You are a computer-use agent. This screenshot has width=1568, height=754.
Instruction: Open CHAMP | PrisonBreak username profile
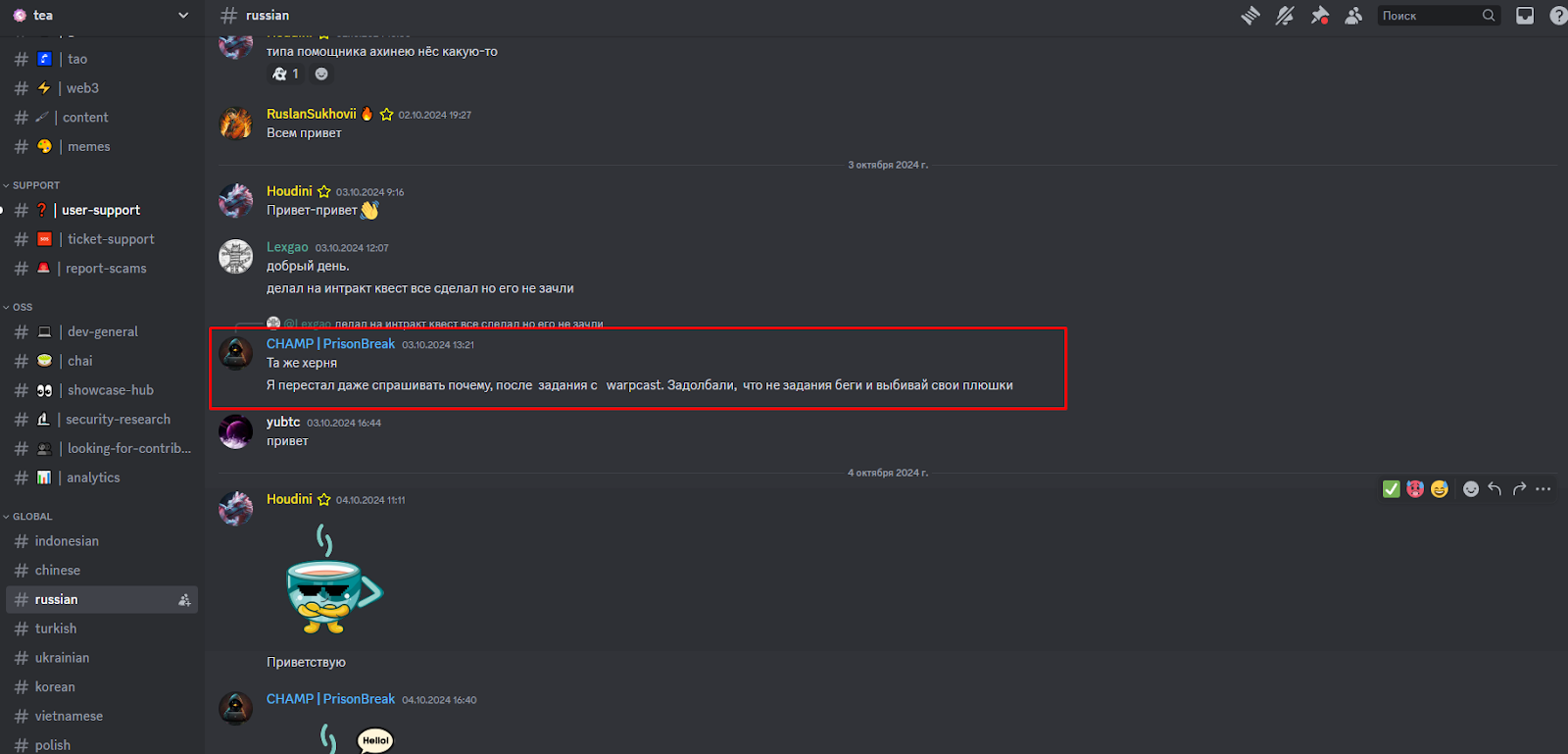330,344
